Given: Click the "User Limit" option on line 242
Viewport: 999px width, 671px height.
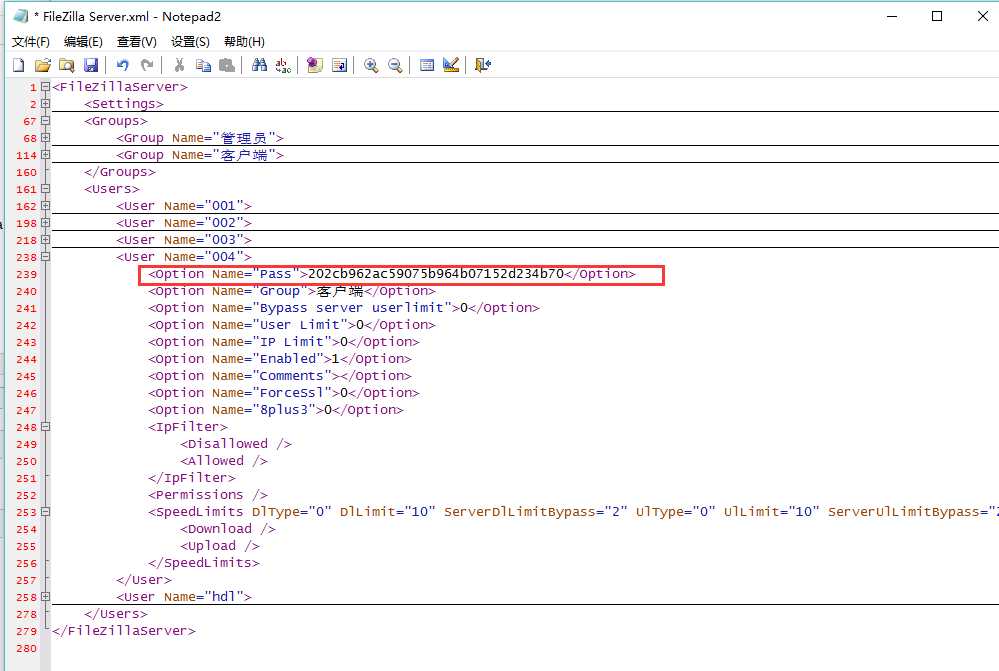Looking at the screenshot, I should (x=292, y=325).
